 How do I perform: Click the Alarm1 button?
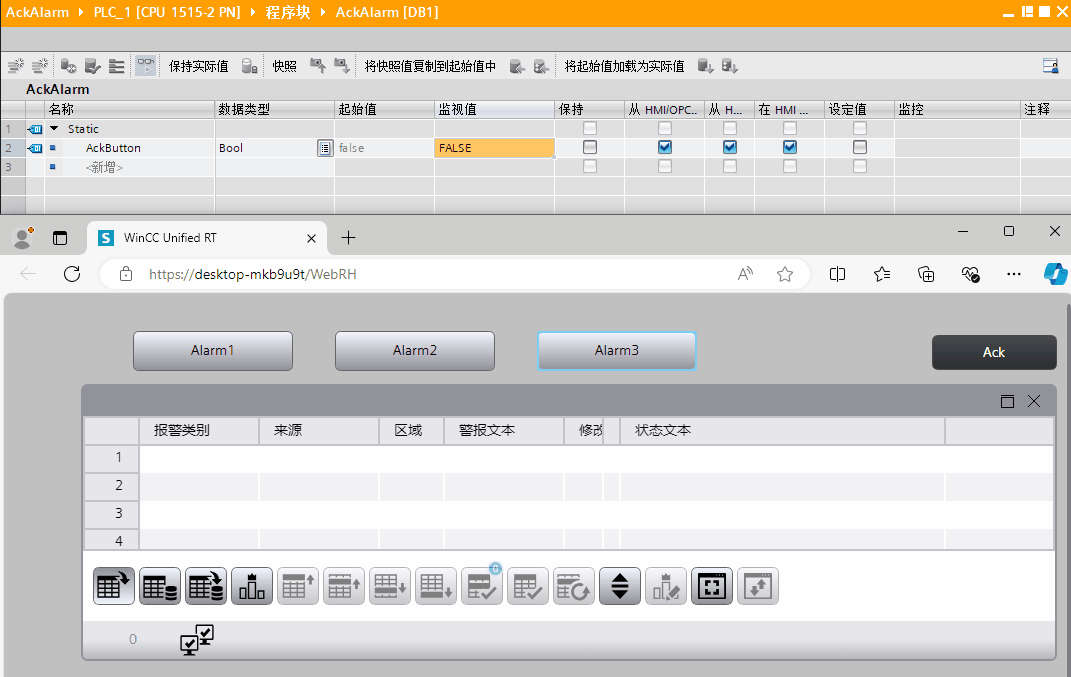pyautogui.click(x=212, y=350)
